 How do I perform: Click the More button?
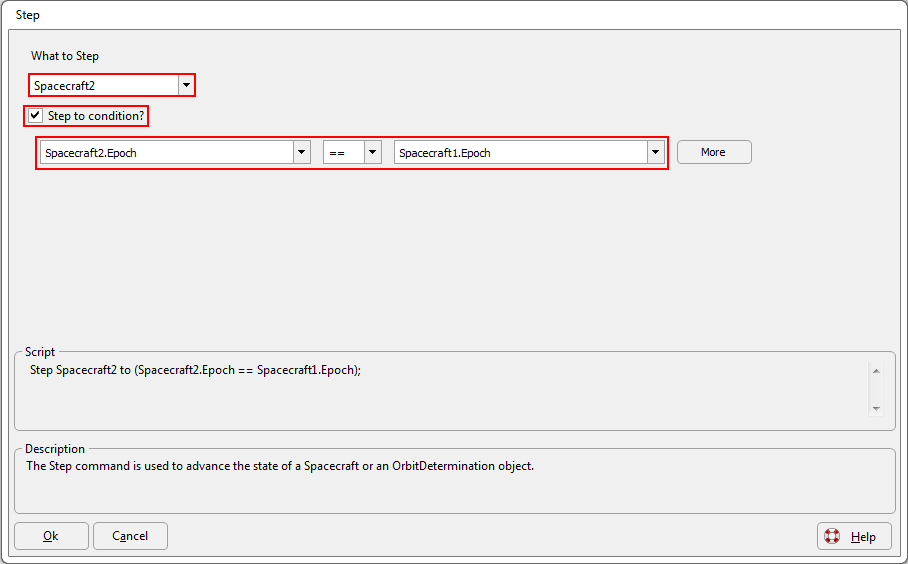714,152
